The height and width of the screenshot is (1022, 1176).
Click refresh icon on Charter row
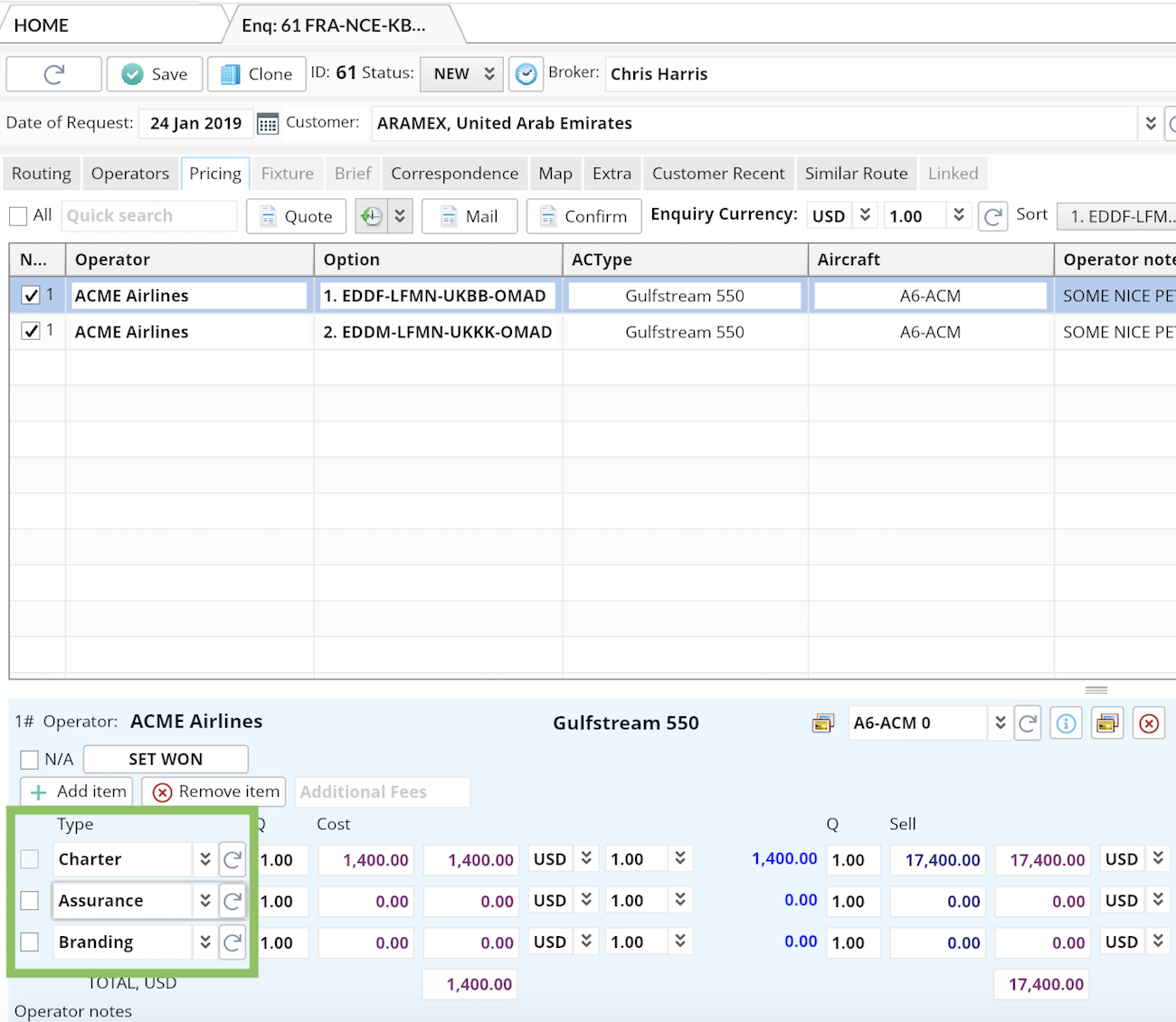(x=232, y=859)
